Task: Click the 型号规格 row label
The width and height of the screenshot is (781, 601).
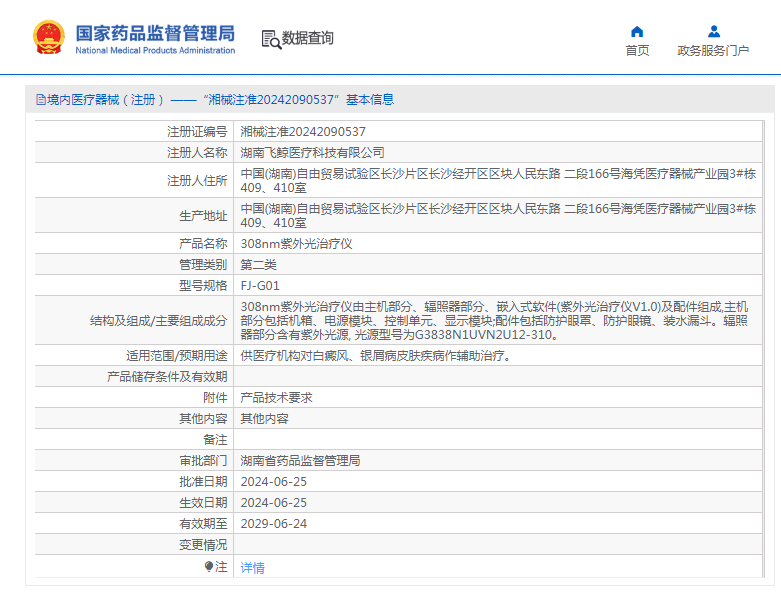Action: (x=203, y=285)
